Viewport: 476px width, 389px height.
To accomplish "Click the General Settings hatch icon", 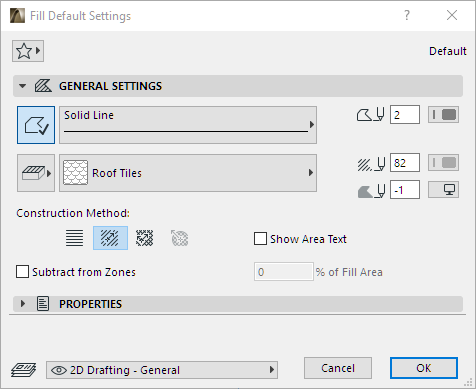I will click(x=43, y=86).
